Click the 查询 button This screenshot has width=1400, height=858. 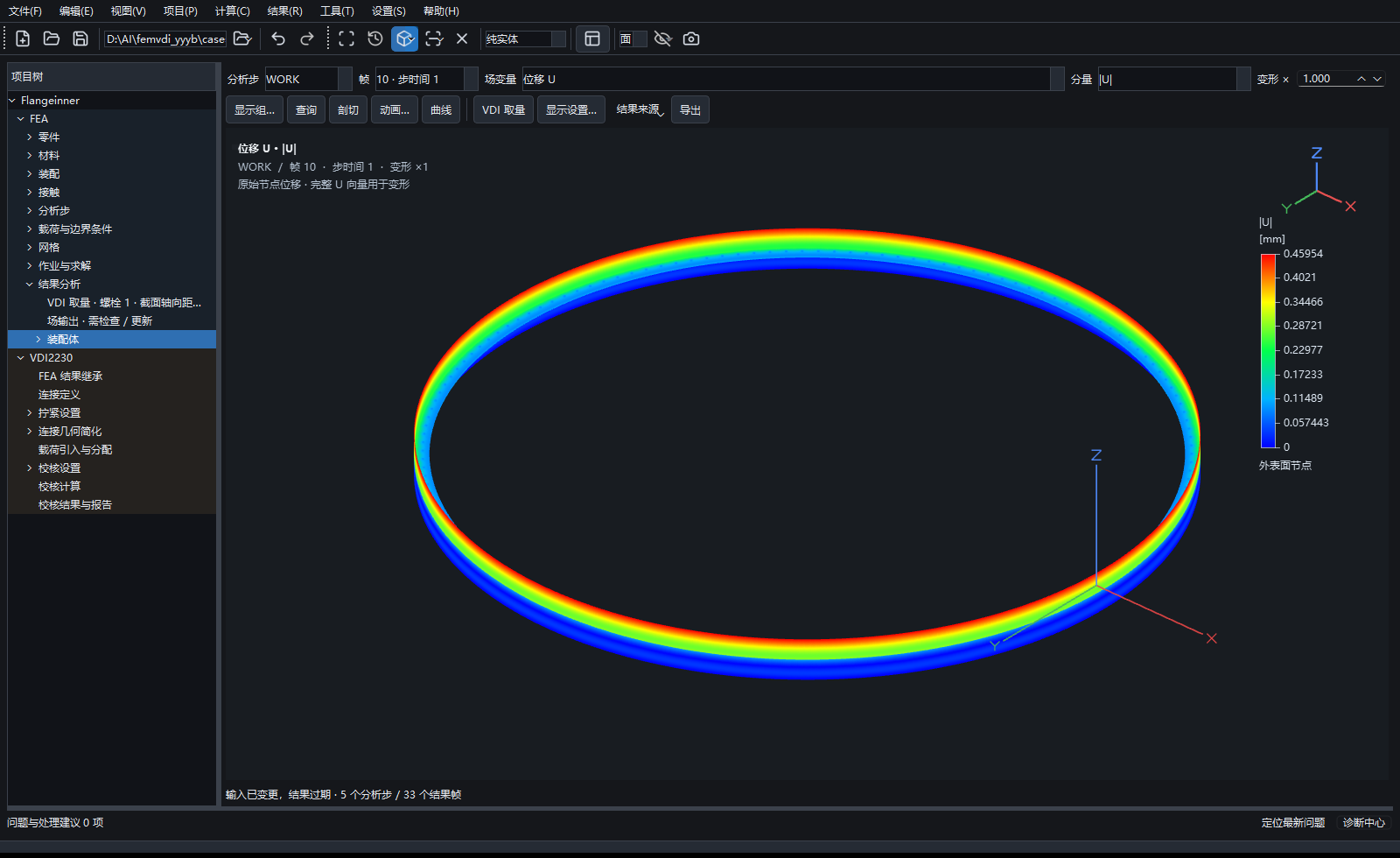pyautogui.click(x=306, y=109)
